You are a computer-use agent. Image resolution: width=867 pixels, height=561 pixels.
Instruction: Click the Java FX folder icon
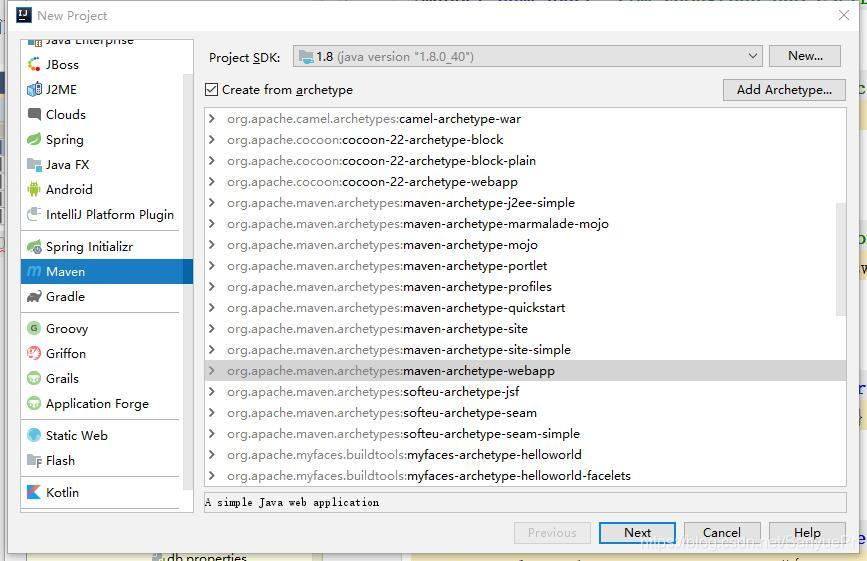click(x=34, y=165)
